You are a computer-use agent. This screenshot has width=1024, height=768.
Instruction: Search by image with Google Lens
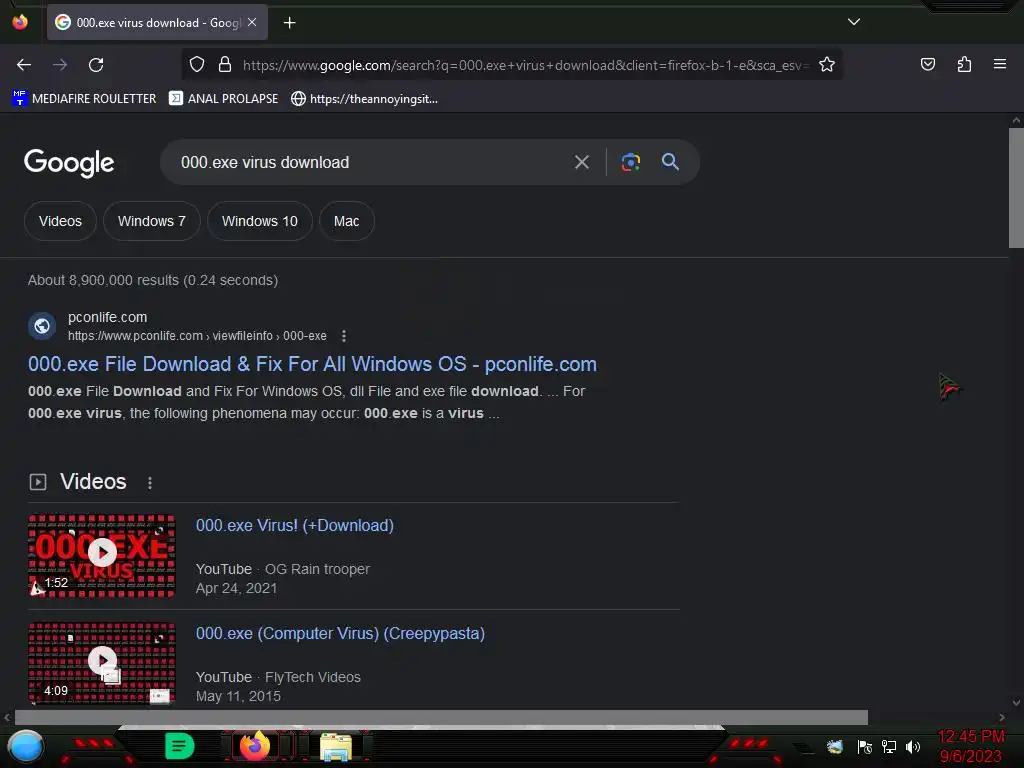click(630, 162)
